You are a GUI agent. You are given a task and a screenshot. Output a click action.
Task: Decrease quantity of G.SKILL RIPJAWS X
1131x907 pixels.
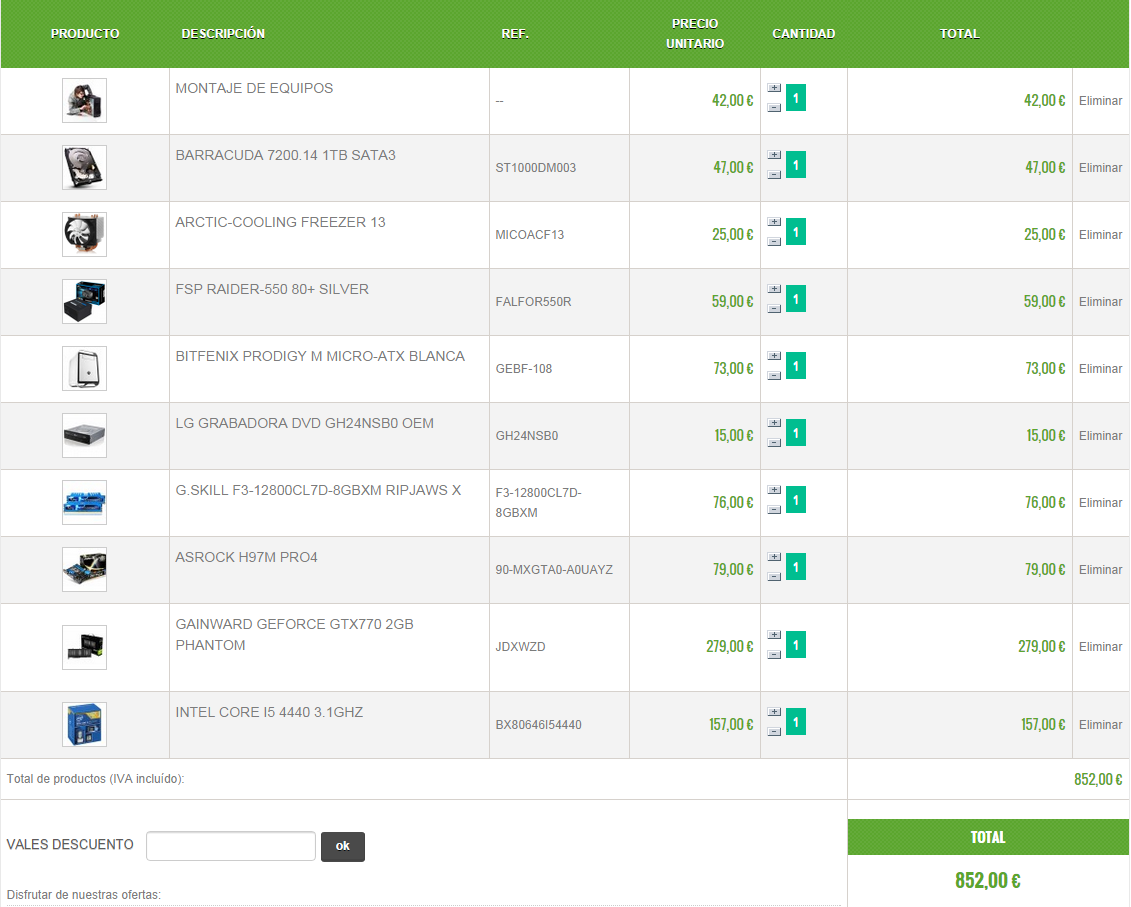tap(774, 510)
